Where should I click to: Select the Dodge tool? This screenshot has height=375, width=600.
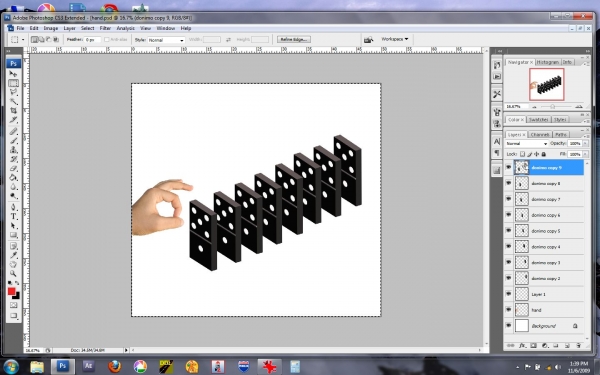pos(13,196)
